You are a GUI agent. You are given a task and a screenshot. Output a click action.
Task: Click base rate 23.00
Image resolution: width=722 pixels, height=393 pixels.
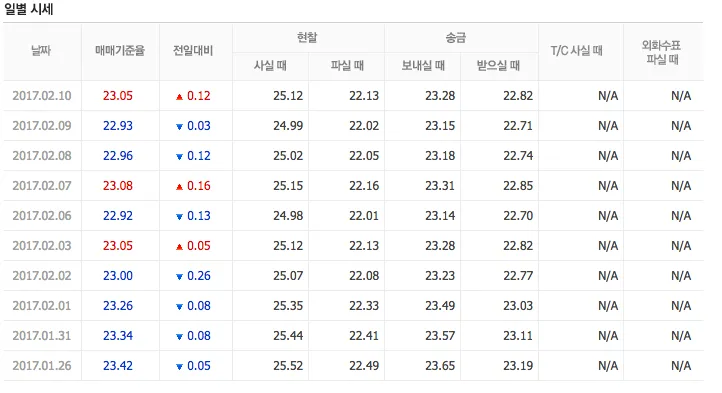click(118, 275)
